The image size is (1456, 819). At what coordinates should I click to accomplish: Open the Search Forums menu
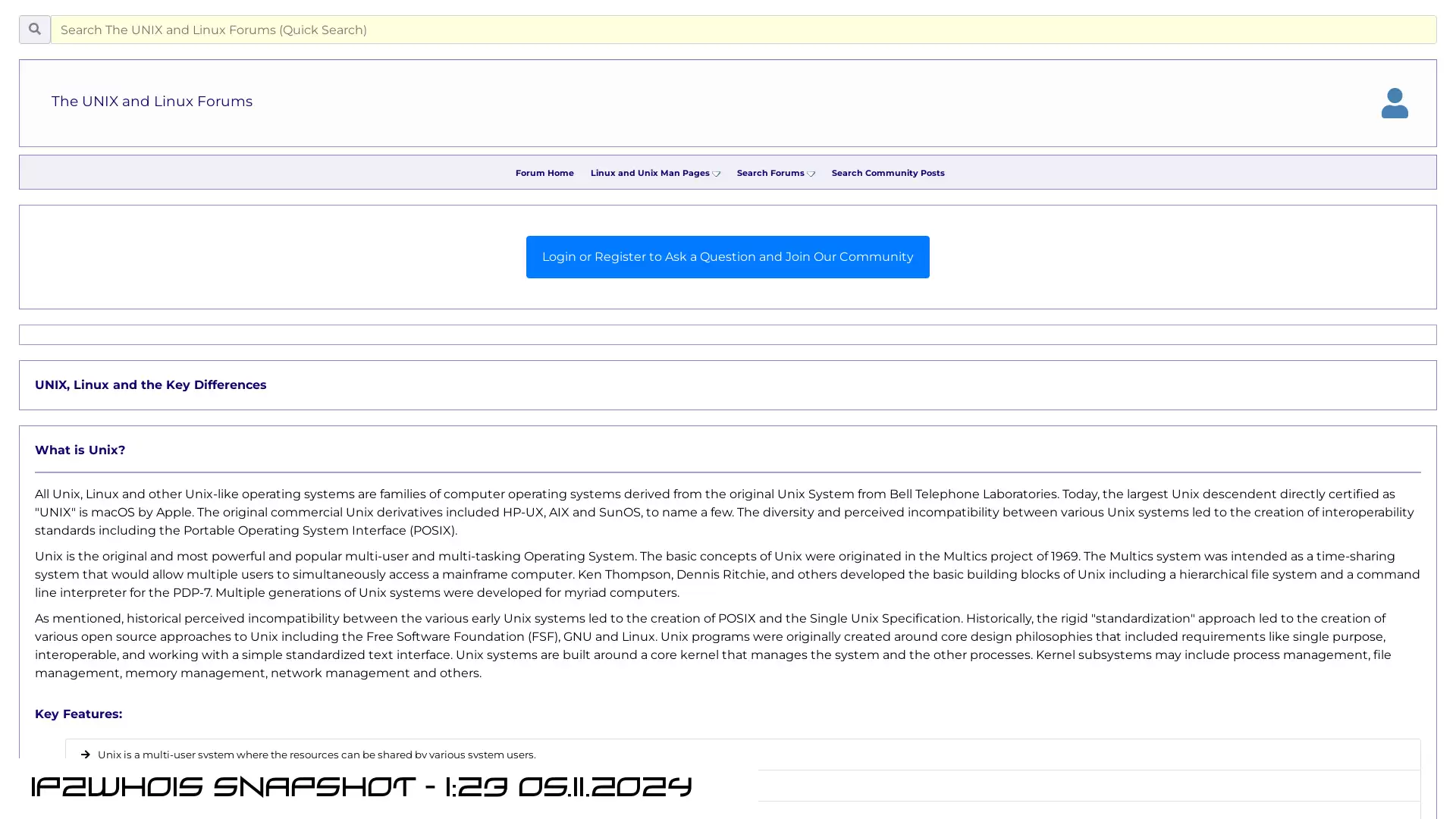click(770, 173)
